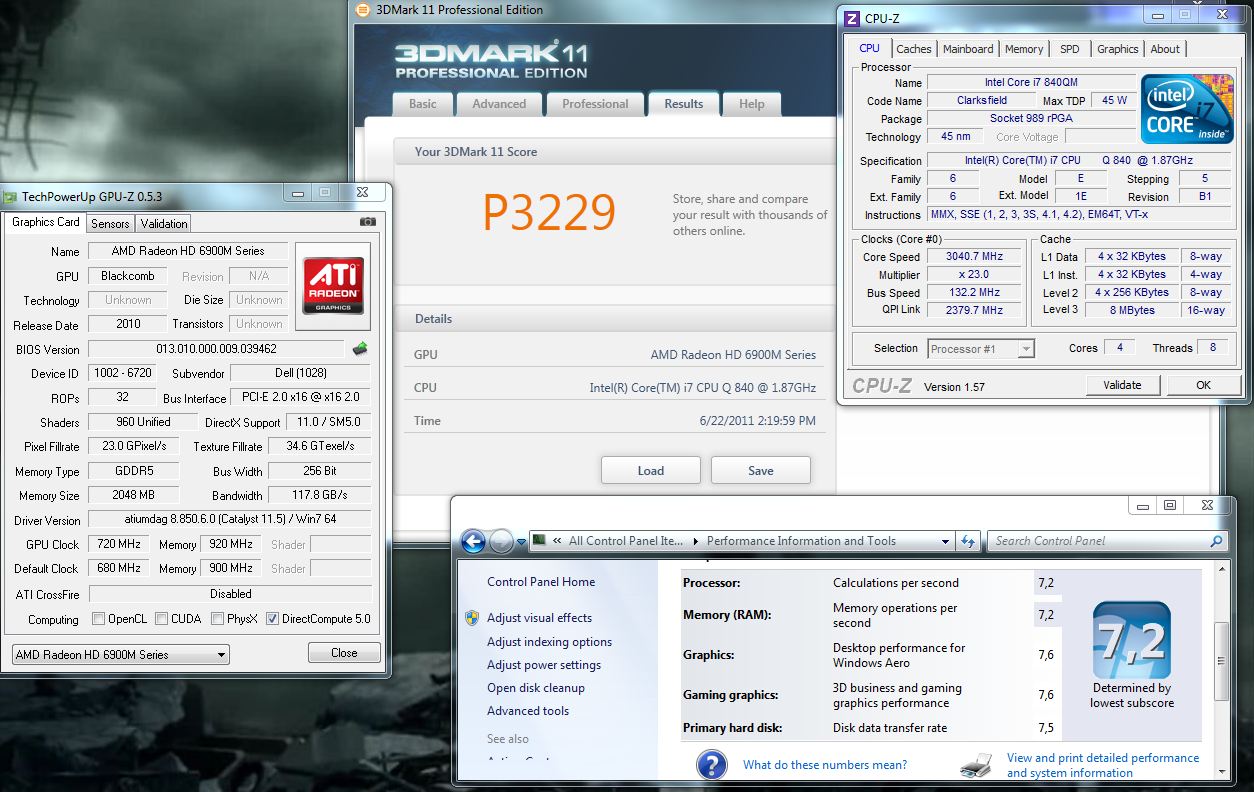Tick the CUDA checkbox
This screenshot has width=1254, height=792.
(x=161, y=619)
